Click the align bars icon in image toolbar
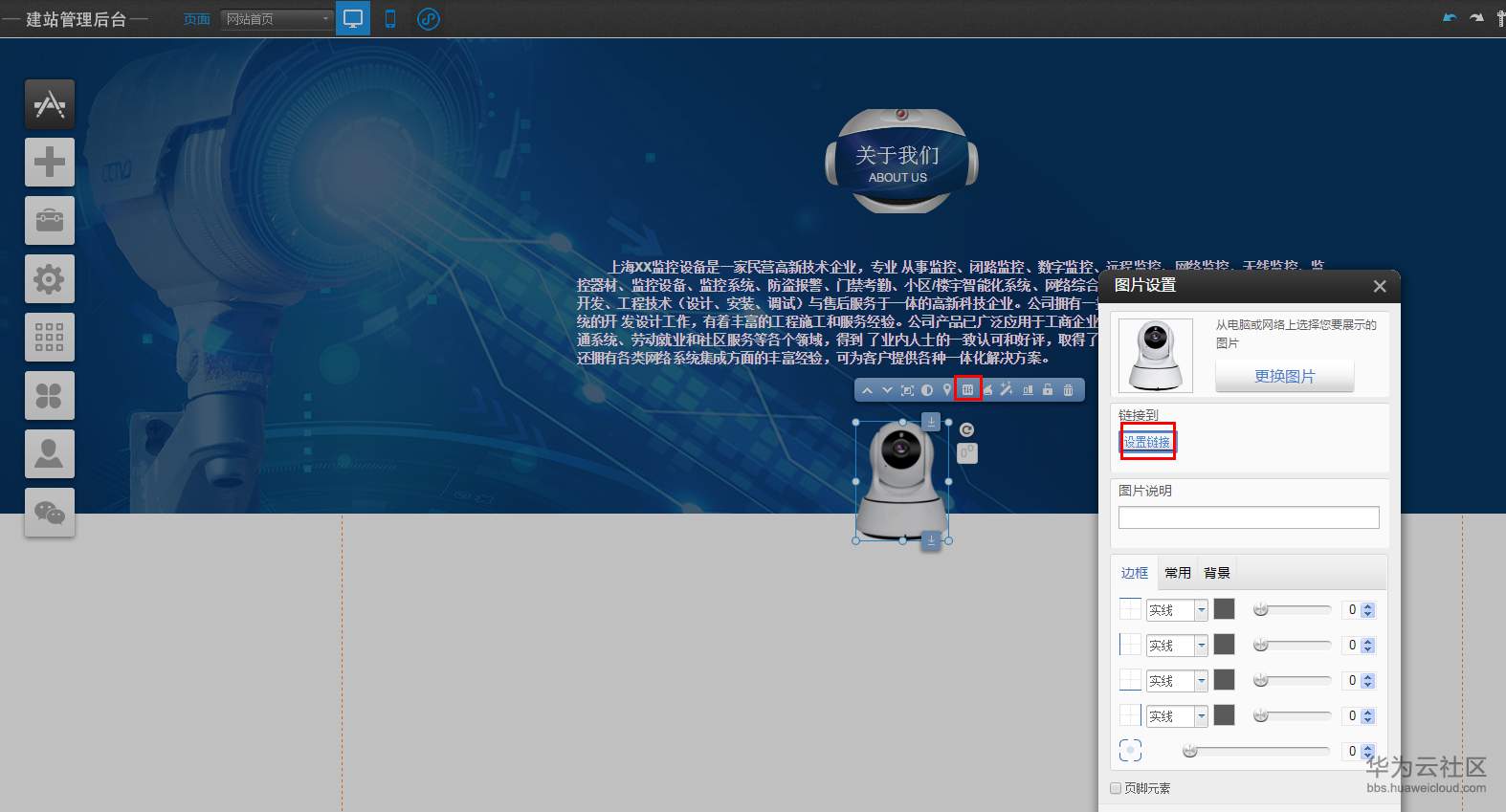The image size is (1506, 812). pos(1028,390)
